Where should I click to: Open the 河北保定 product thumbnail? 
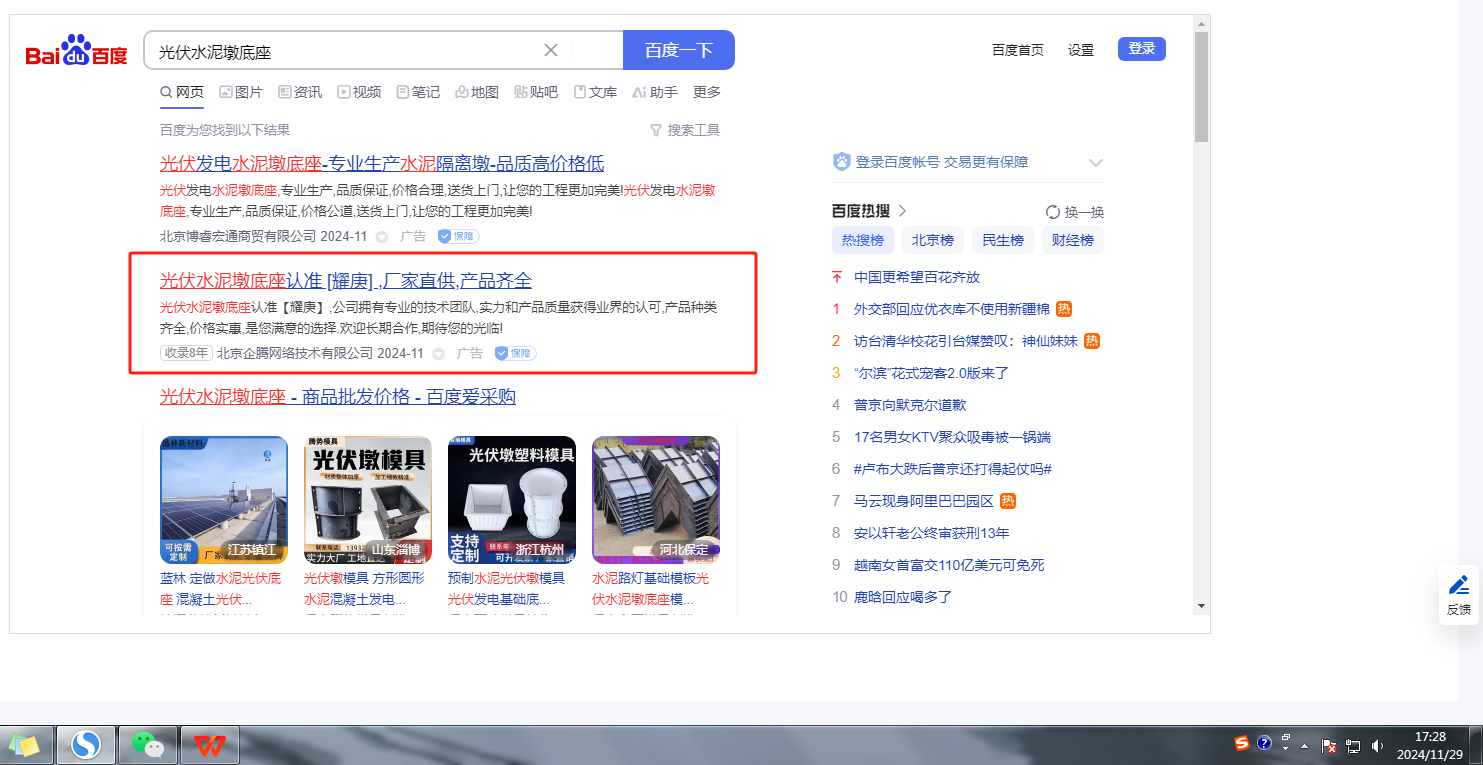(x=656, y=500)
